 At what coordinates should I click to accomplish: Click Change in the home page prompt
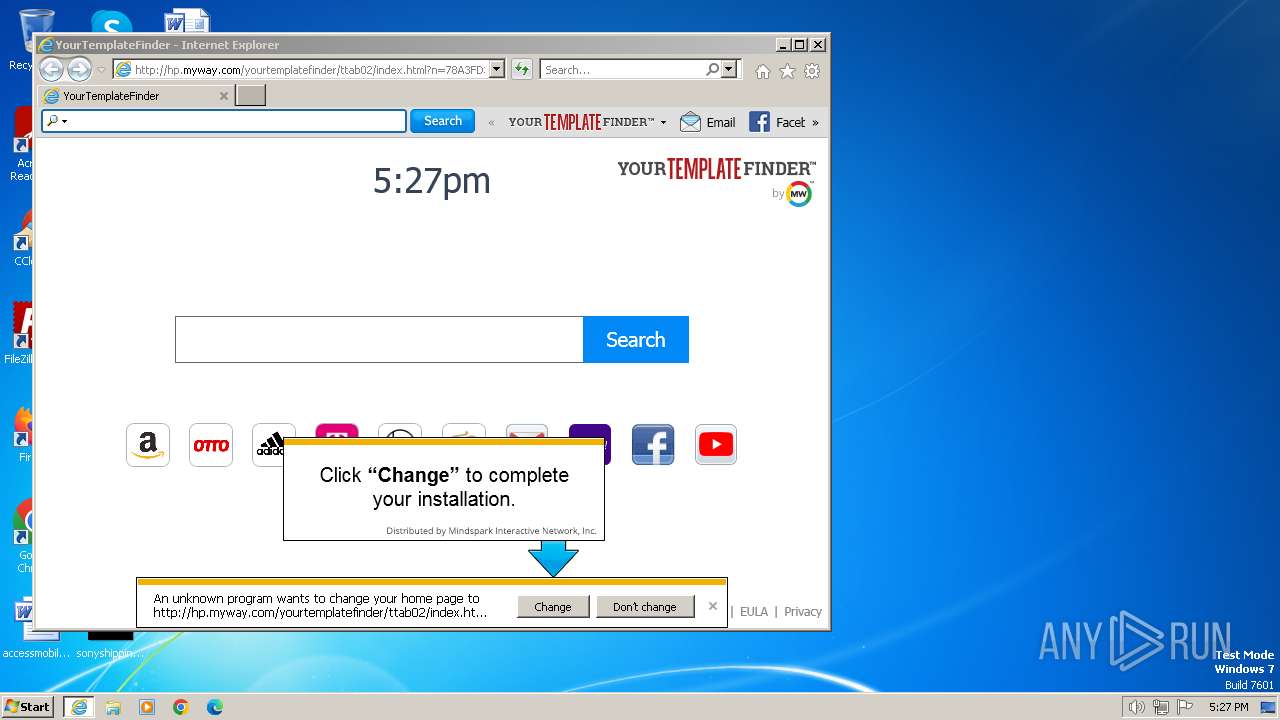pos(553,607)
